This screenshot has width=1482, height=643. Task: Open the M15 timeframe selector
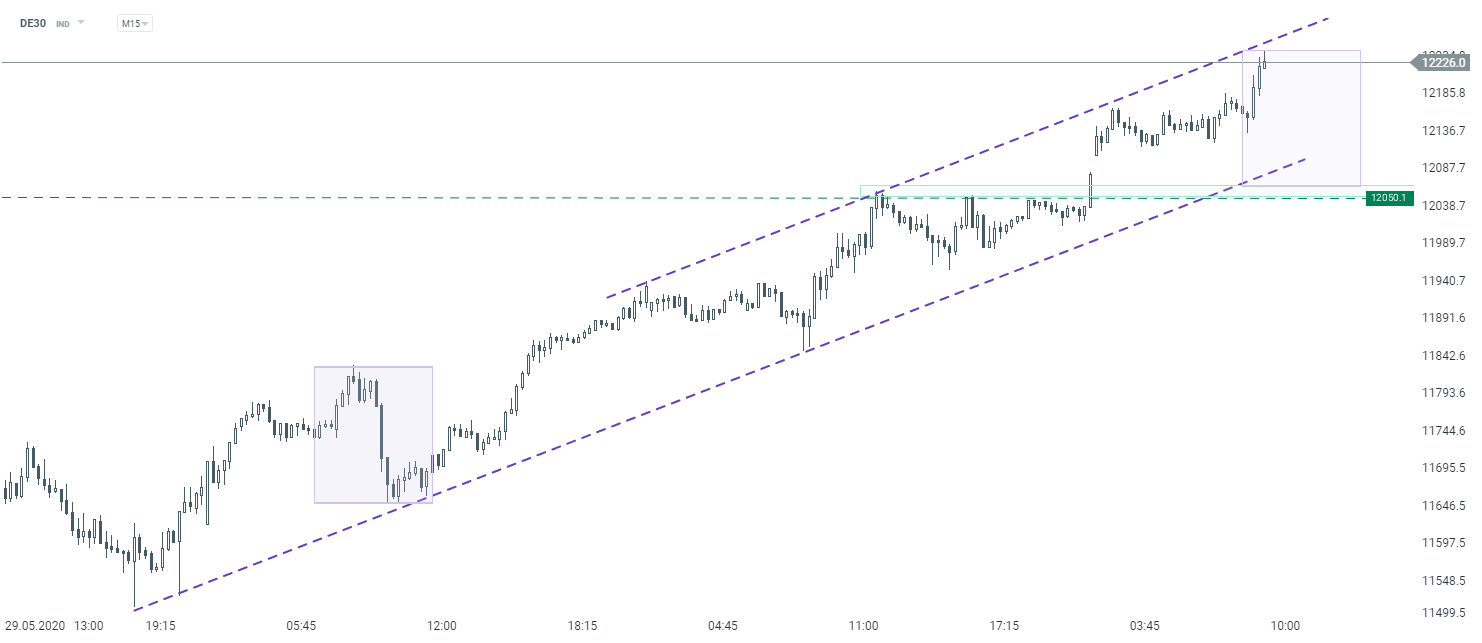pyautogui.click(x=134, y=22)
